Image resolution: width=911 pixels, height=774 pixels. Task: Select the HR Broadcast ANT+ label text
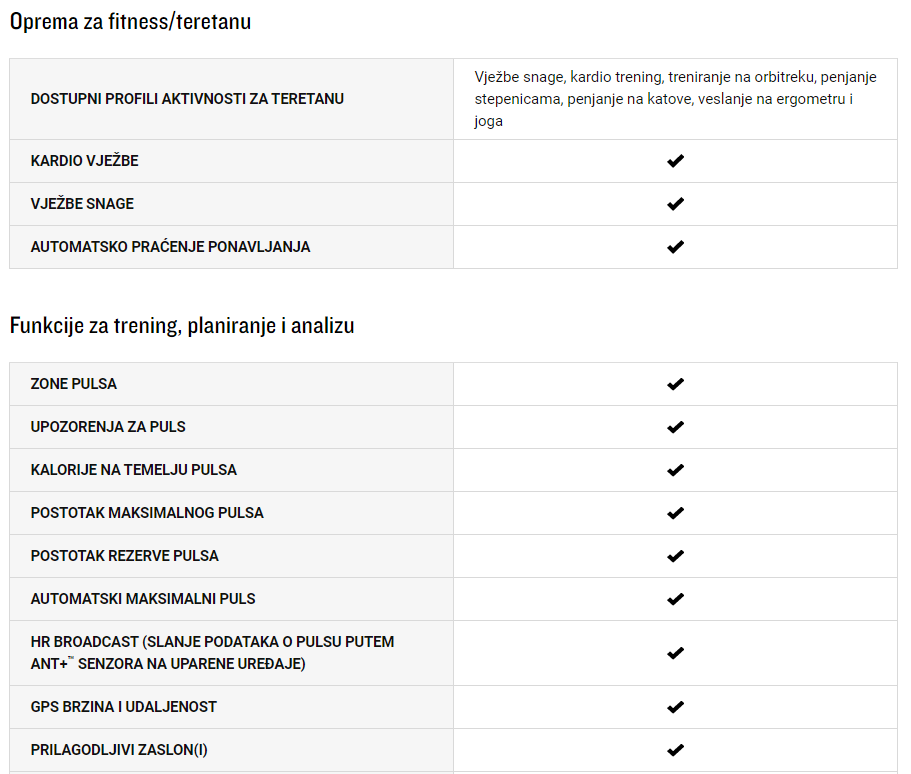click(x=213, y=653)
